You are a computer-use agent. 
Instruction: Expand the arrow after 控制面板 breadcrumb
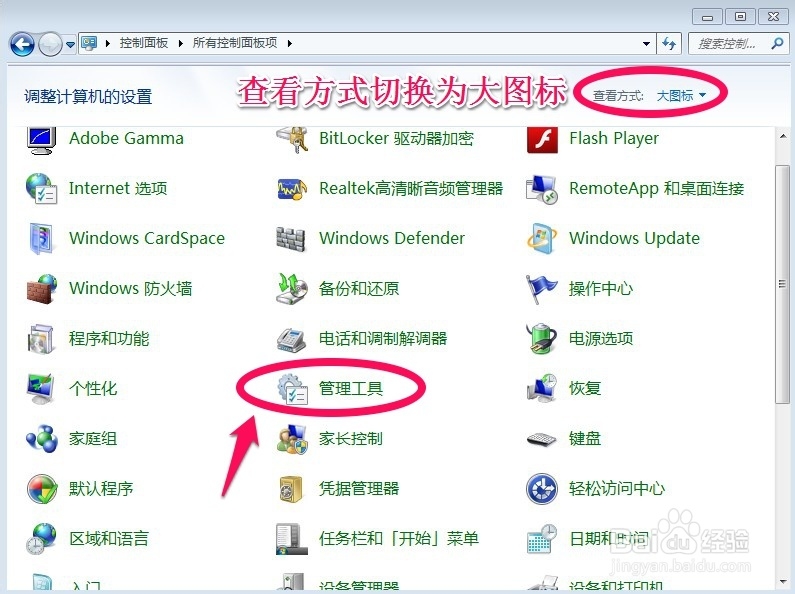click(x=180, y=43)
